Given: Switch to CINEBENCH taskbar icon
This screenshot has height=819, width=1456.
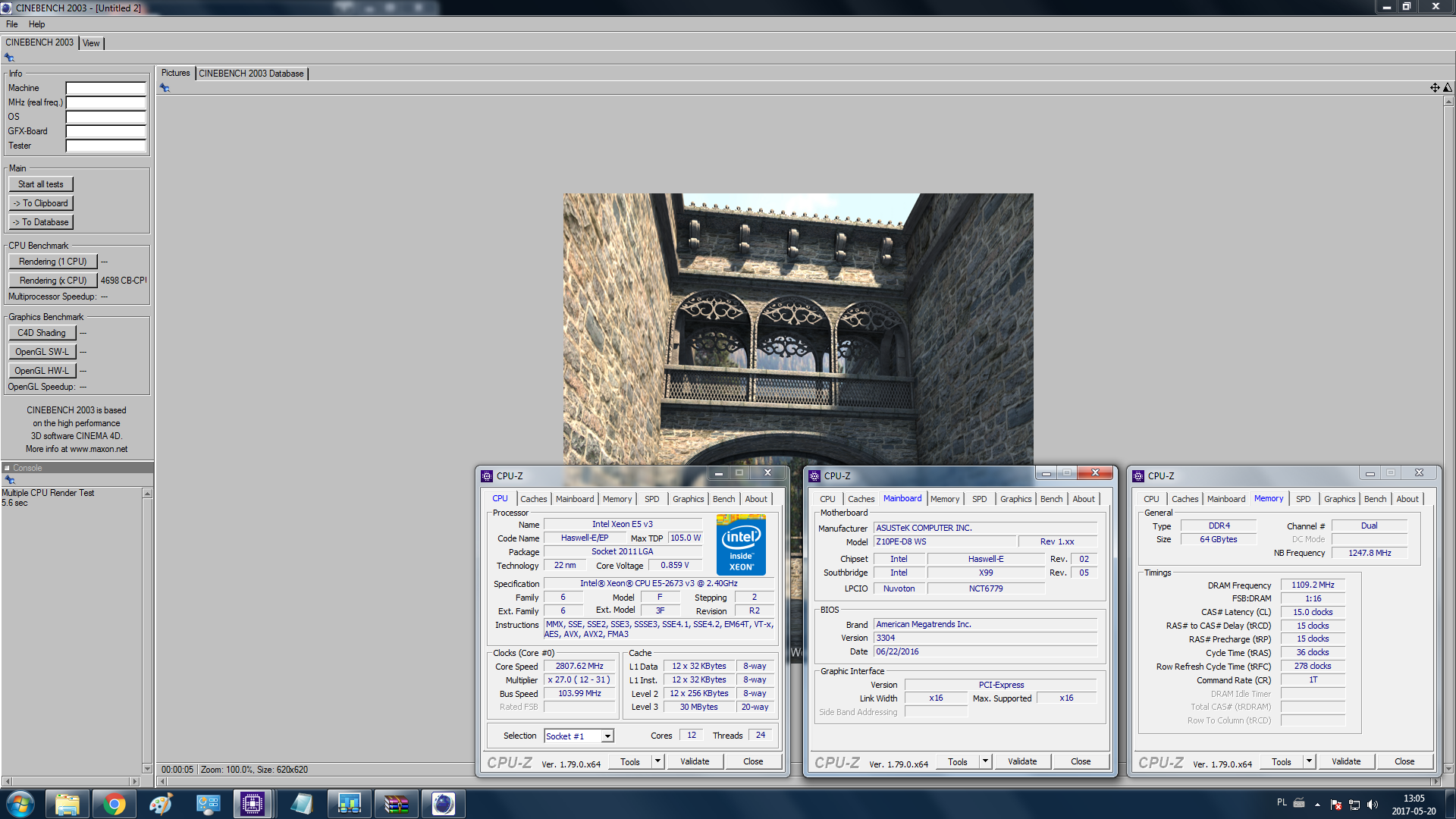Looking at the screenshot, I should tap(443, 804).
